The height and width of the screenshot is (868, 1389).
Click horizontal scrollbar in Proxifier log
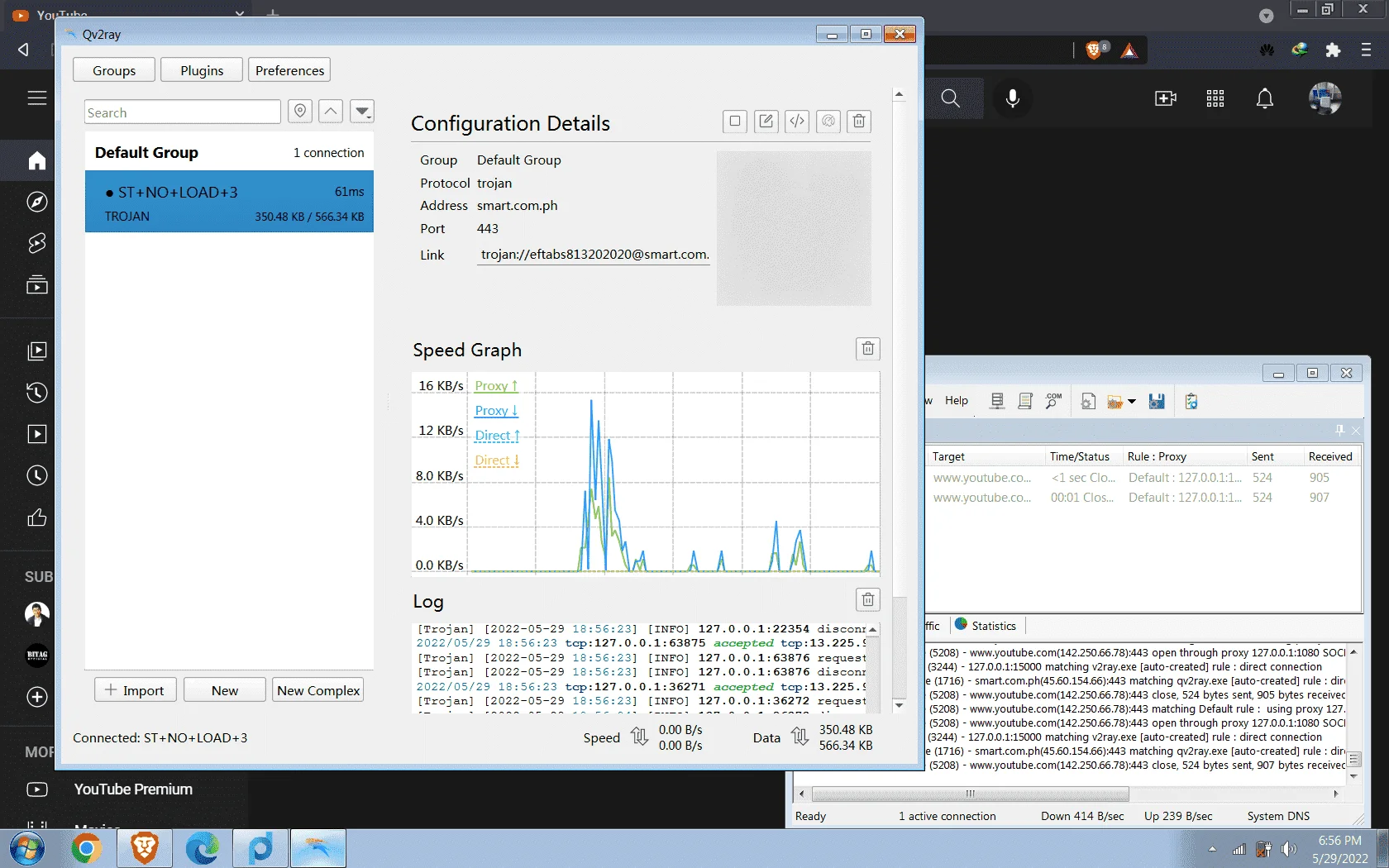click(x=970, y=794)
